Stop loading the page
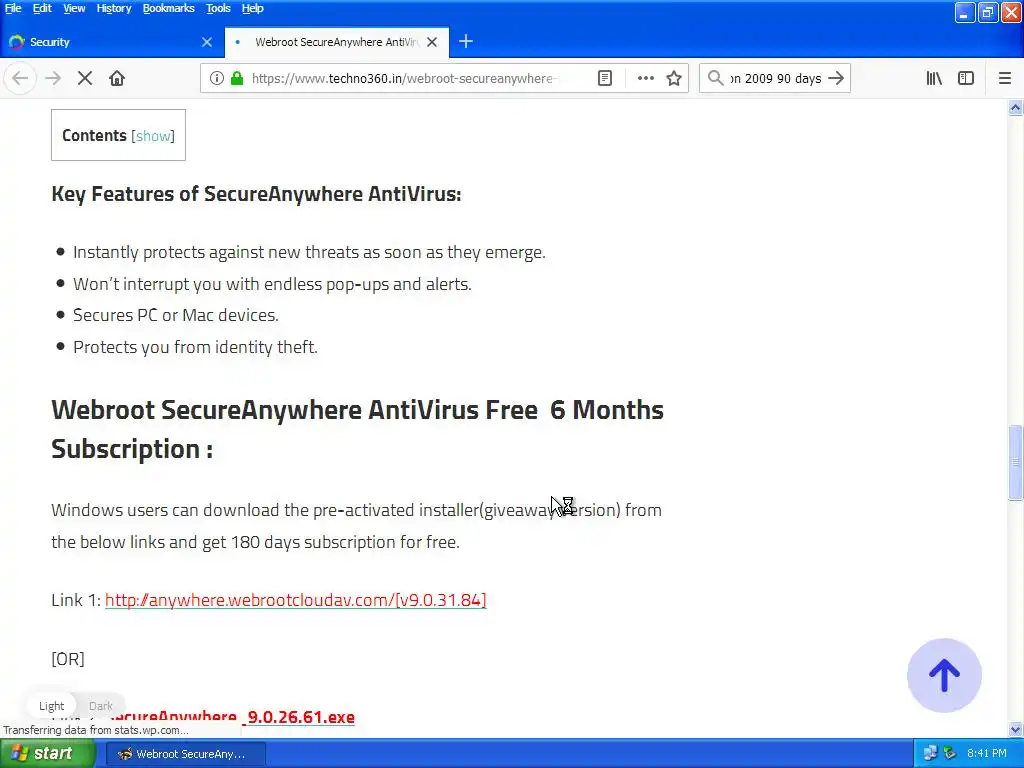This screenshot has width=1024, height=768. pyautogui.click(x=85, y=78)
